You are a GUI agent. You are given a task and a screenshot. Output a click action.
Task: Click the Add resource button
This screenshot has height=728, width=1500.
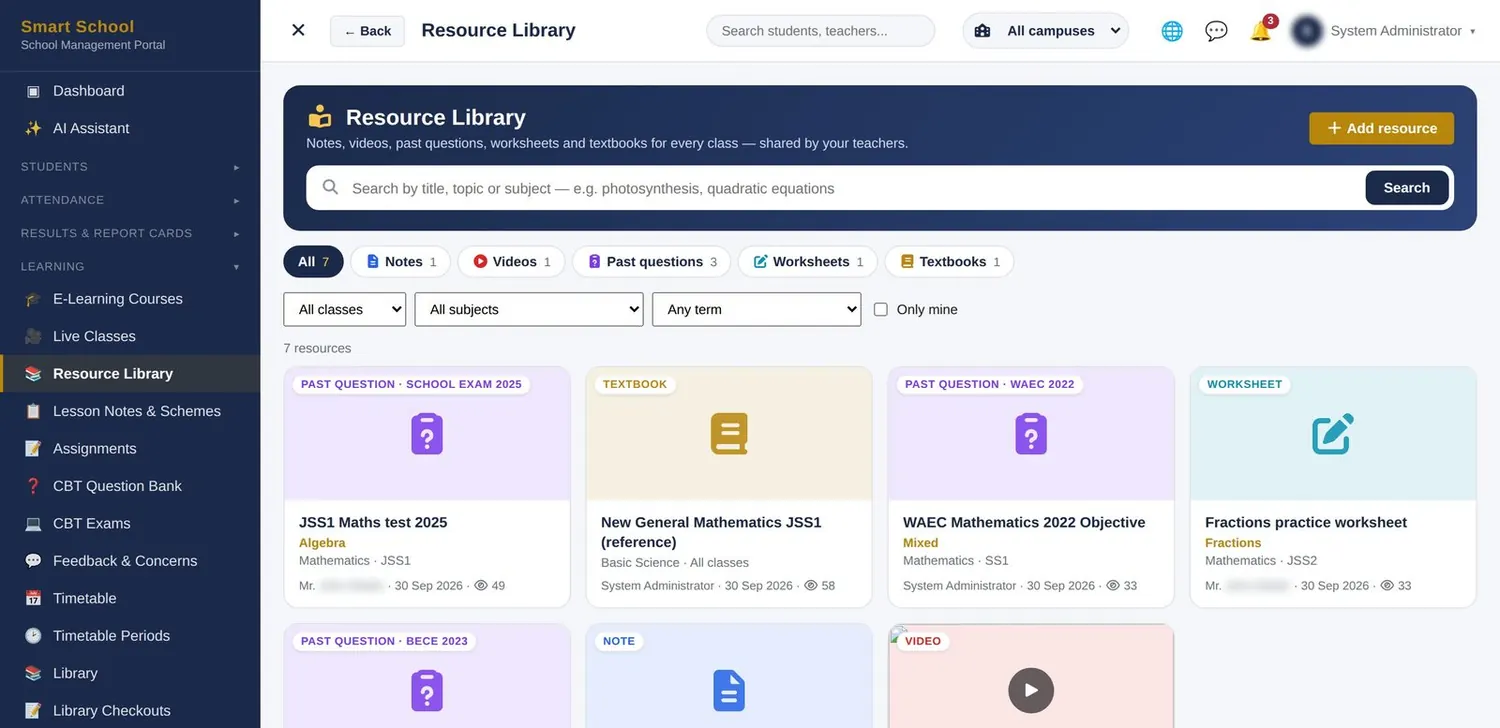1382,128
